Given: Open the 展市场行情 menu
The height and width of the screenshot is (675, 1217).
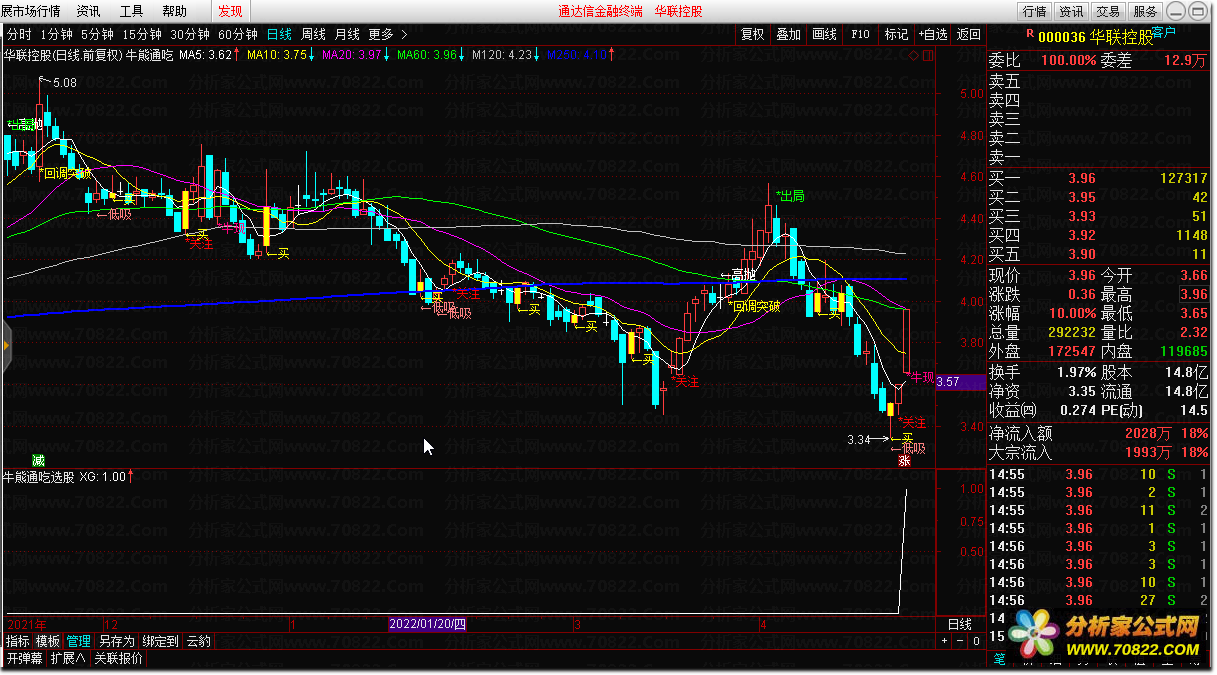Looking at the screenshot, I should [31, 11].
